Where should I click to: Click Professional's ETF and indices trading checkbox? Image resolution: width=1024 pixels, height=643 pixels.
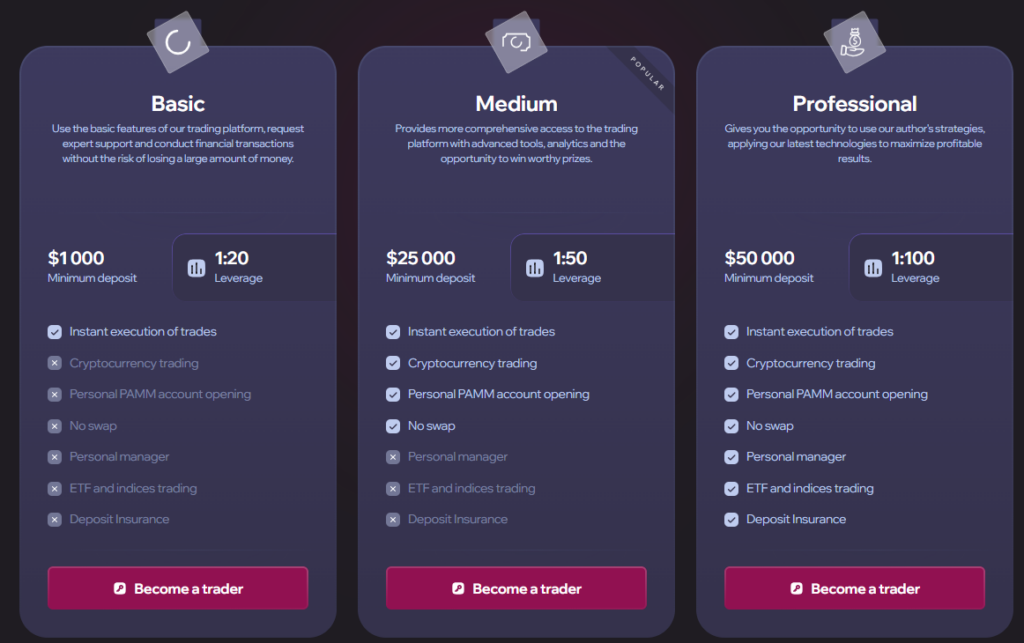[732, 489]
